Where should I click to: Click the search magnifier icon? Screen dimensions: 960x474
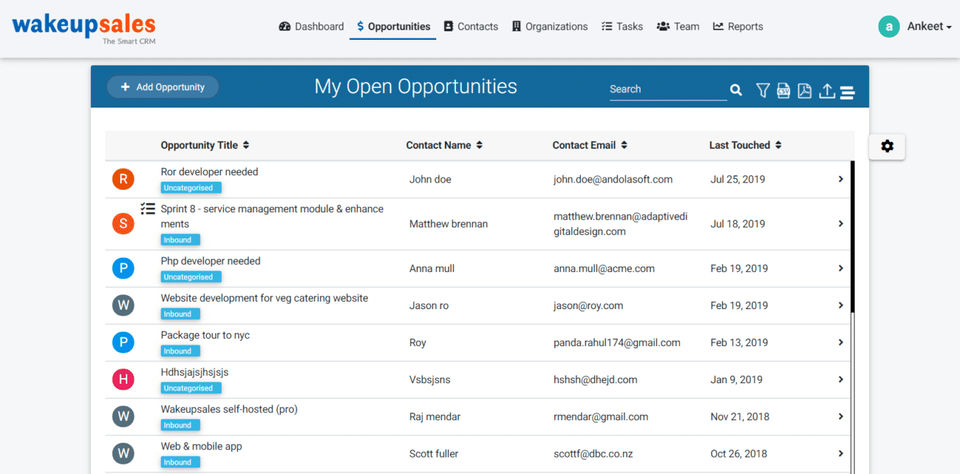[736, 90]
